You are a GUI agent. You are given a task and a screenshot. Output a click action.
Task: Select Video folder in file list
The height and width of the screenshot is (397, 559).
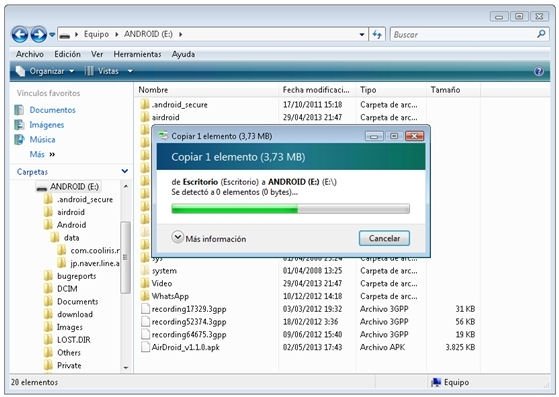(161, 284)
